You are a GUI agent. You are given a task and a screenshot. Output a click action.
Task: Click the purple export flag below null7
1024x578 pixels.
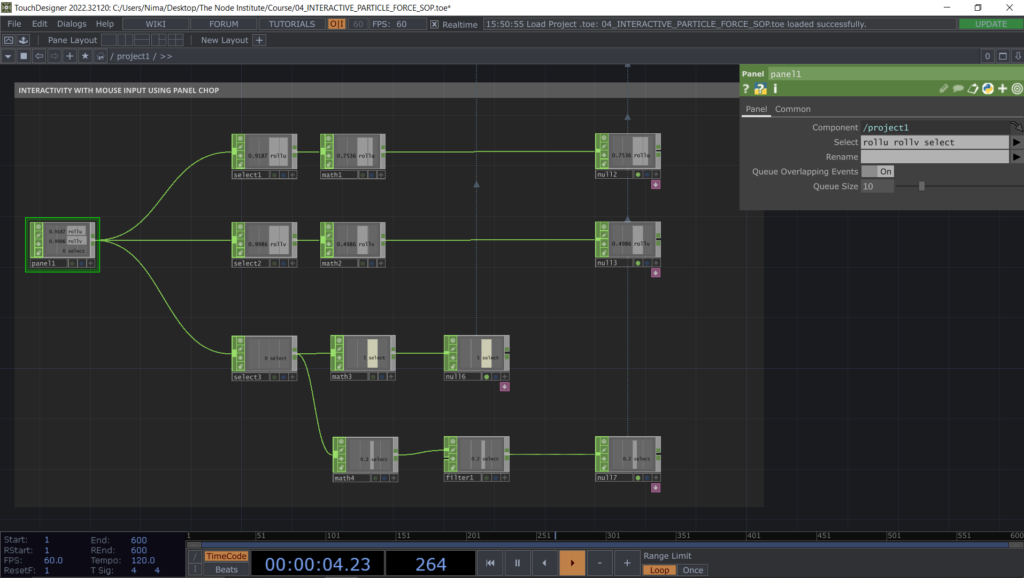point(656,488)
